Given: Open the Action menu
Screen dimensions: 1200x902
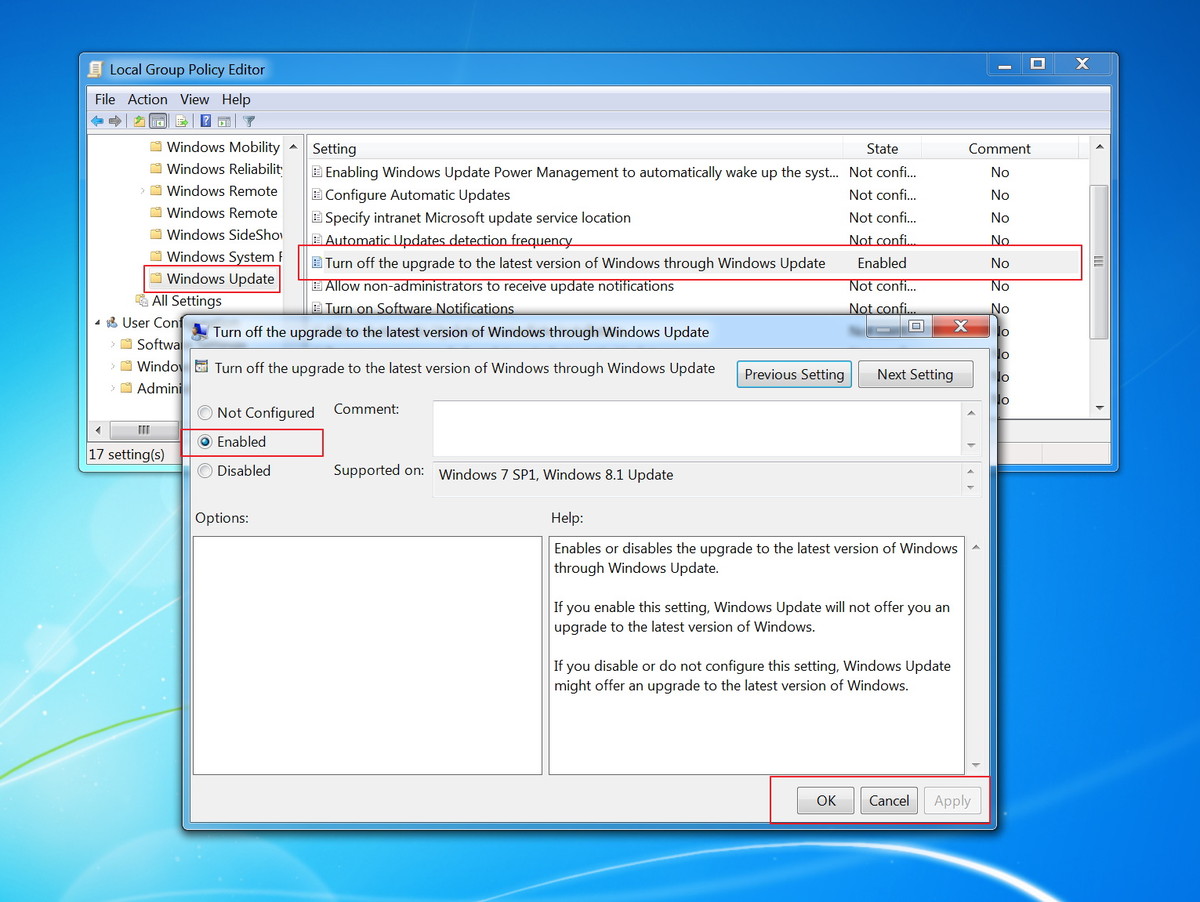Looking at the screenshot, I should tap(147, 99).
